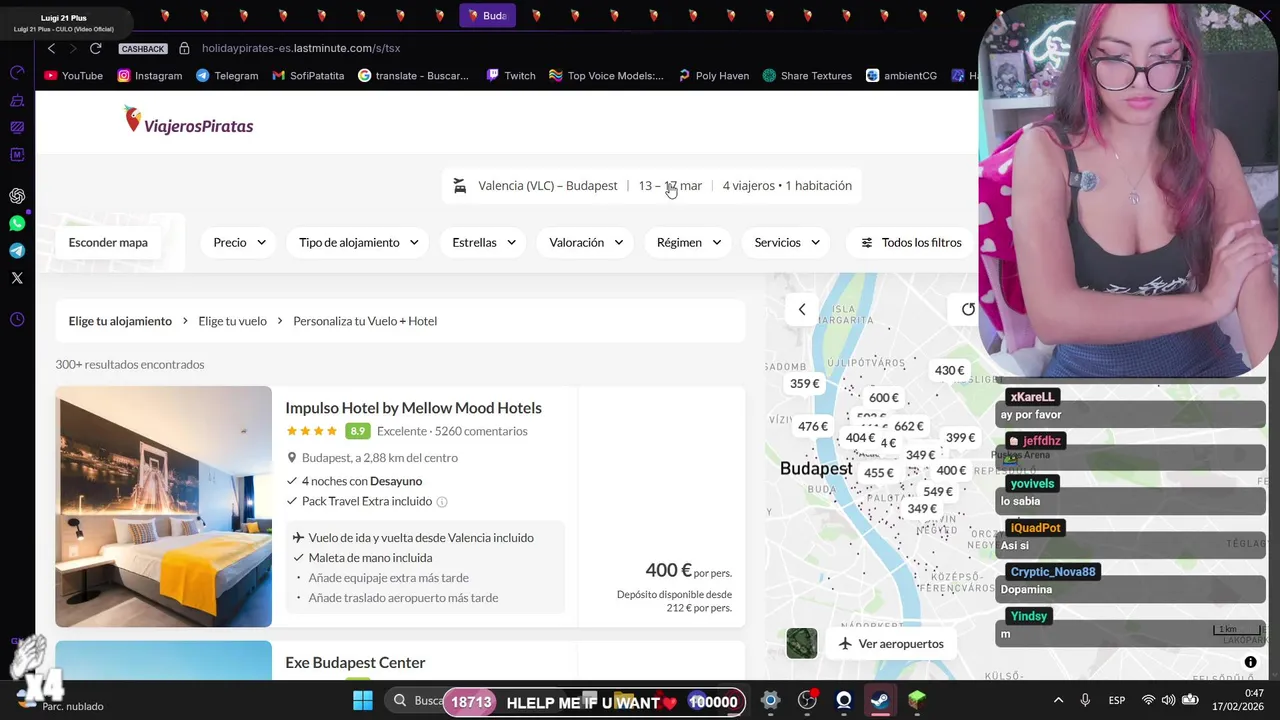
Task: Expand the Servicios filter dropdown
Action: (787, 242)
